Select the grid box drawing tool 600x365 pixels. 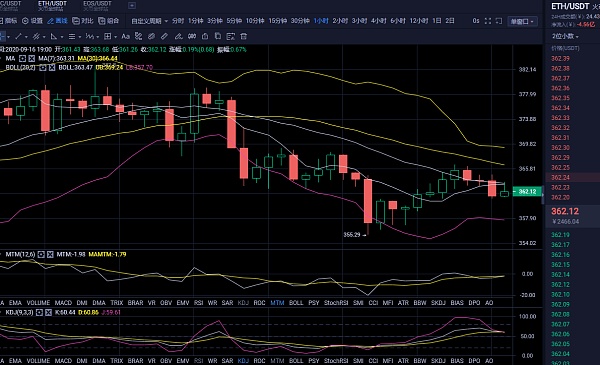(108, 36)
